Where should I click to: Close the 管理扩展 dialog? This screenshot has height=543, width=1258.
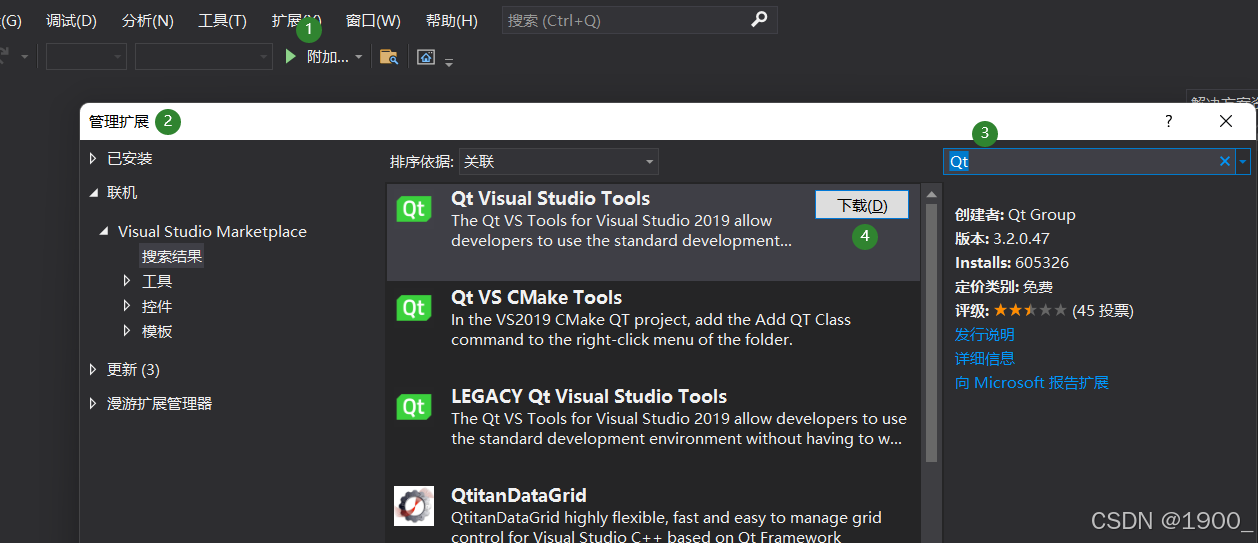coord(1226,121)
